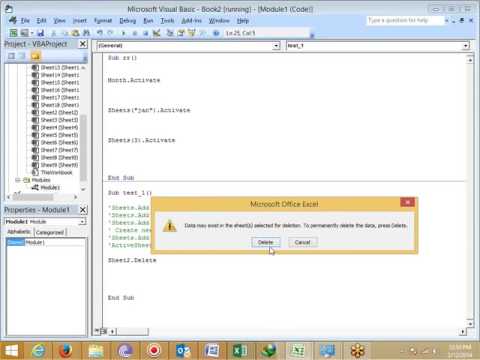480x360 pixels.
Task: Click the VBA Help question icon
Action: click(x=216, y=33)
